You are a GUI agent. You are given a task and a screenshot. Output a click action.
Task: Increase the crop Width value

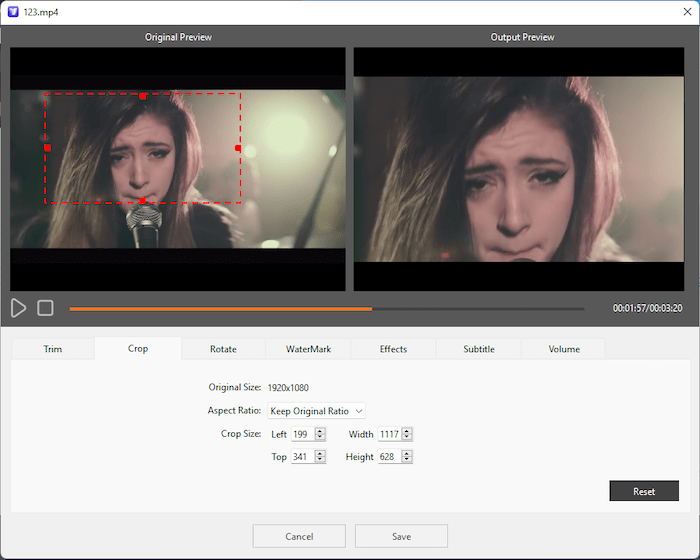(x=407, y=431)
